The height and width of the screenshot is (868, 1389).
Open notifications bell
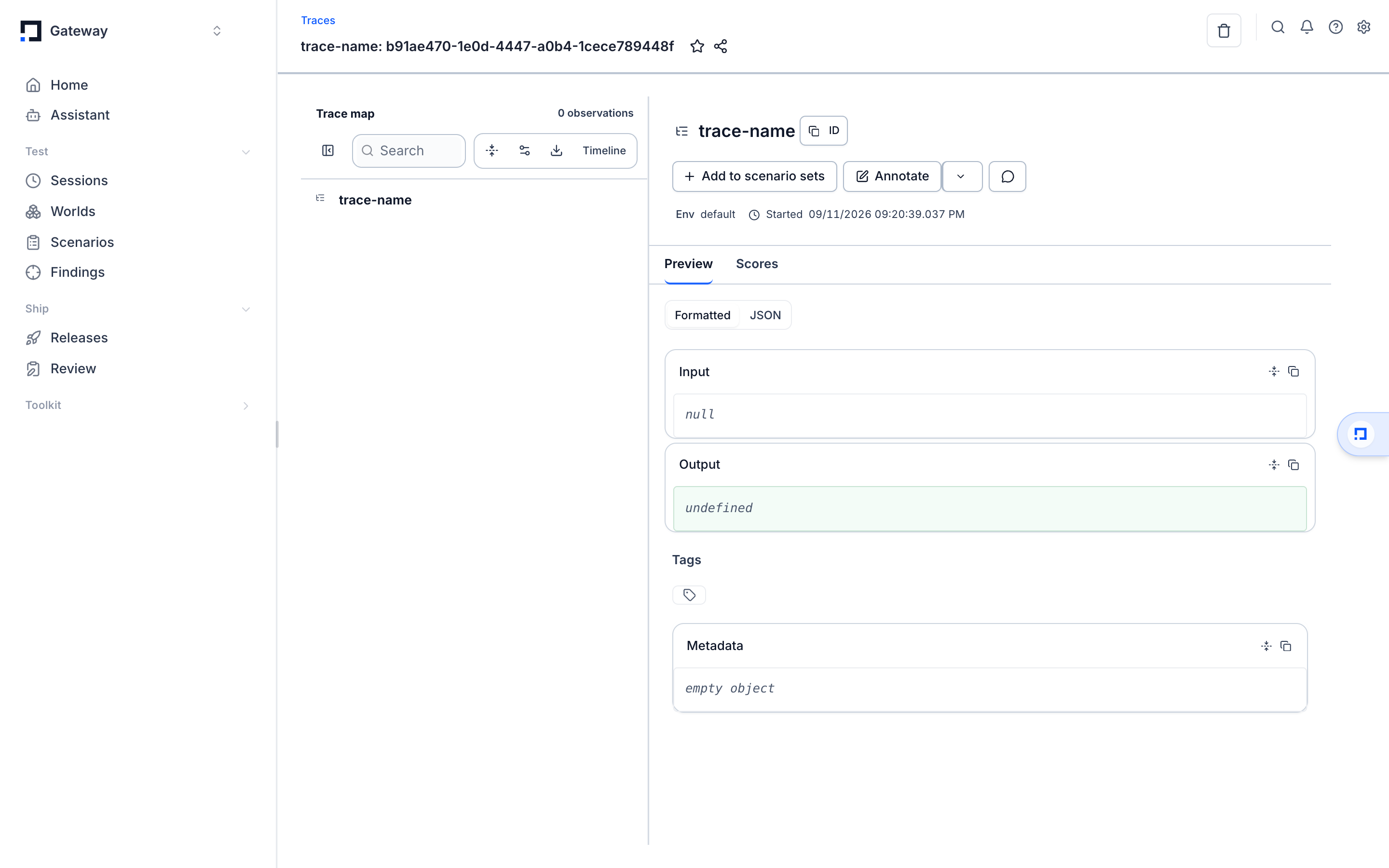point(1307,27)
